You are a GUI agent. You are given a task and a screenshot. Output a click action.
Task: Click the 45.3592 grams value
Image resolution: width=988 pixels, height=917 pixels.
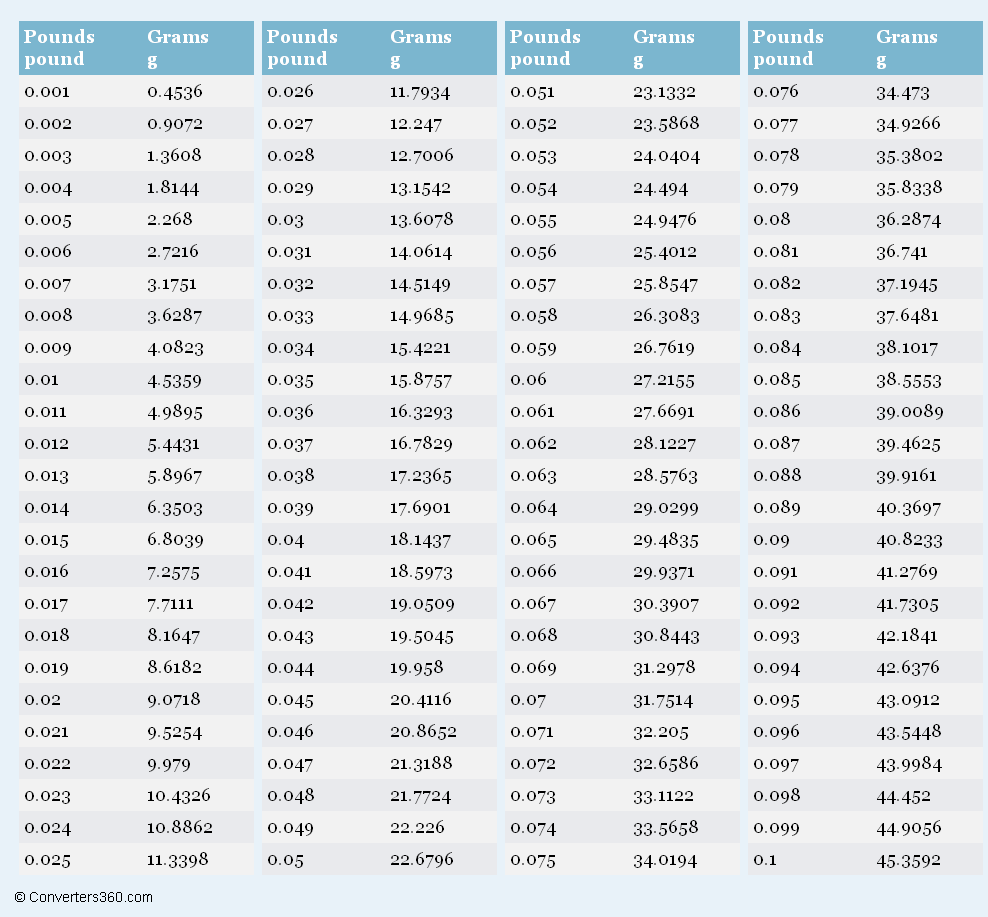pyautogui.click(x=908, y=860)
